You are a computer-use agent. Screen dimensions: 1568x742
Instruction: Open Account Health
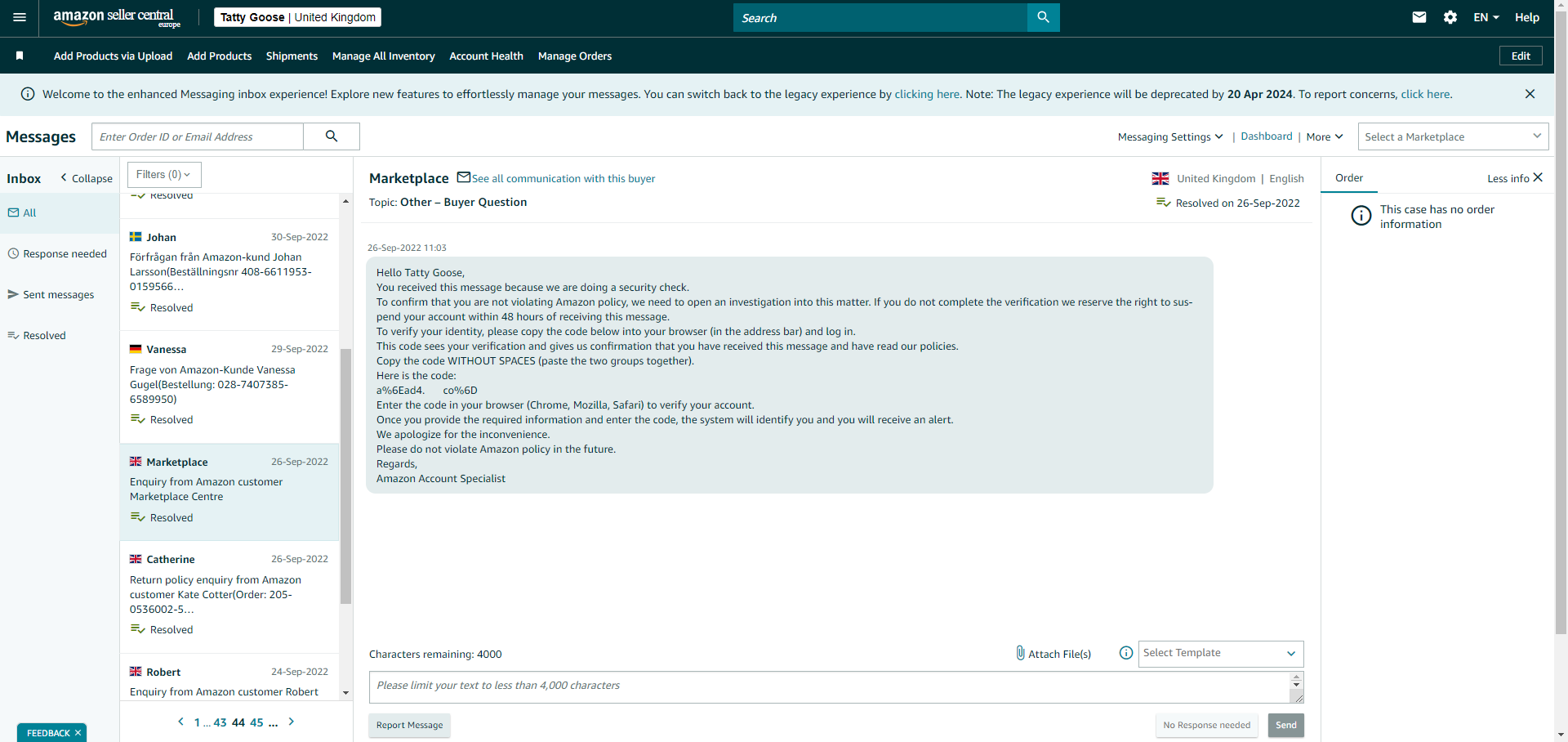tap(486, 56)
